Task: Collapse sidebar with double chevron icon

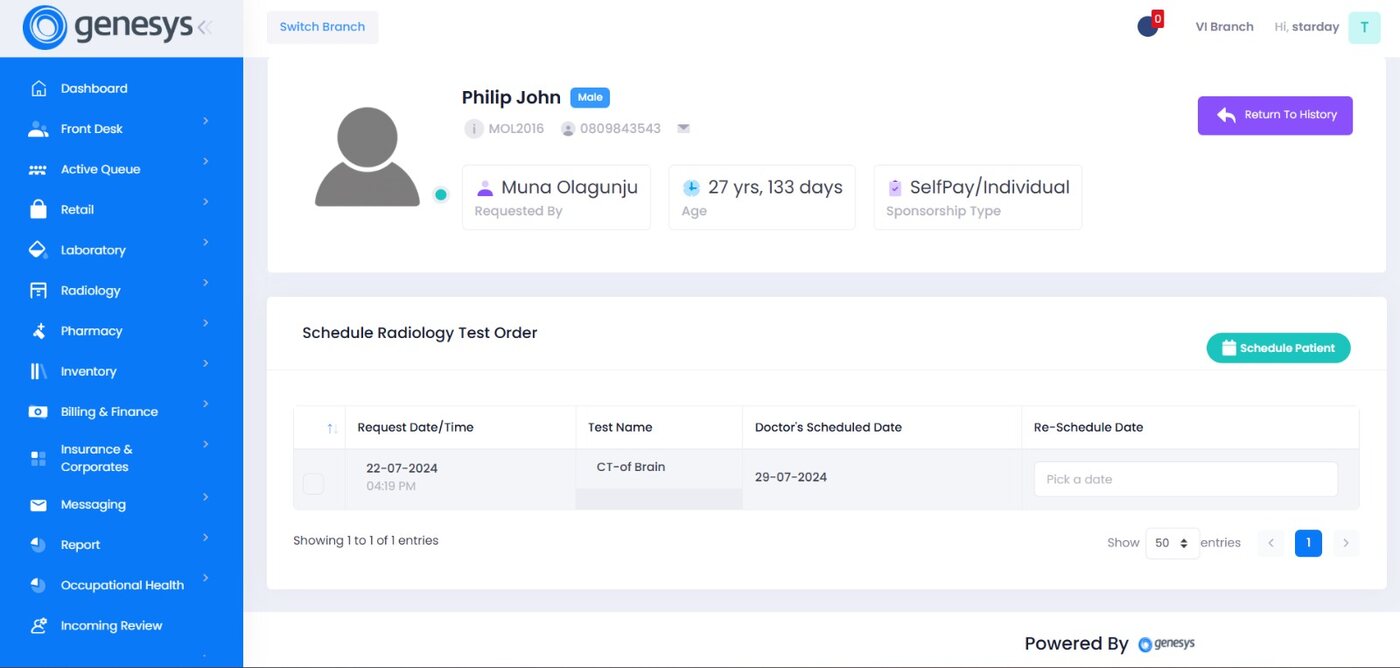Action: (205, 28)
